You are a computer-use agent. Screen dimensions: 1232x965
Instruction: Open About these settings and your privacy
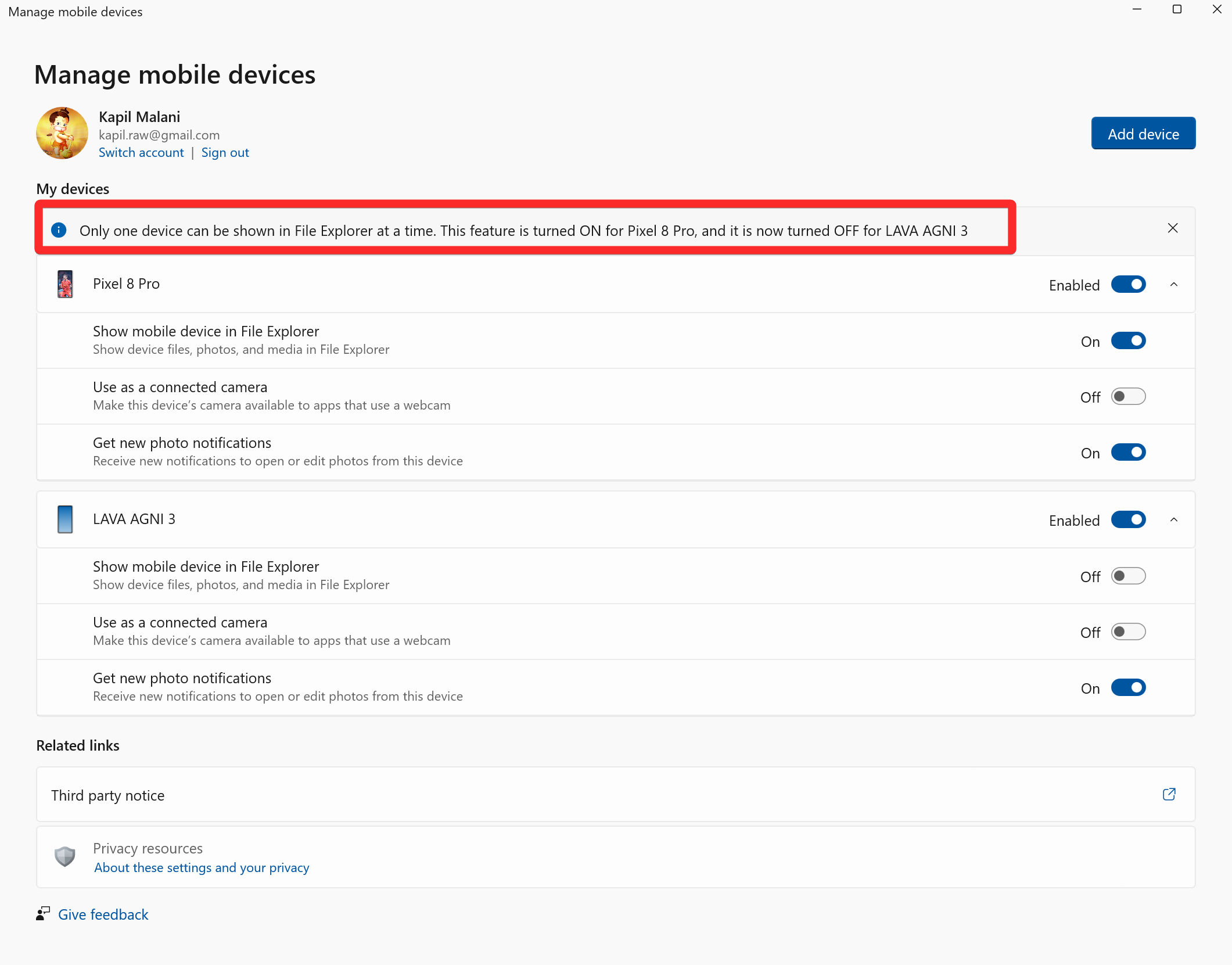coord(202,867)
